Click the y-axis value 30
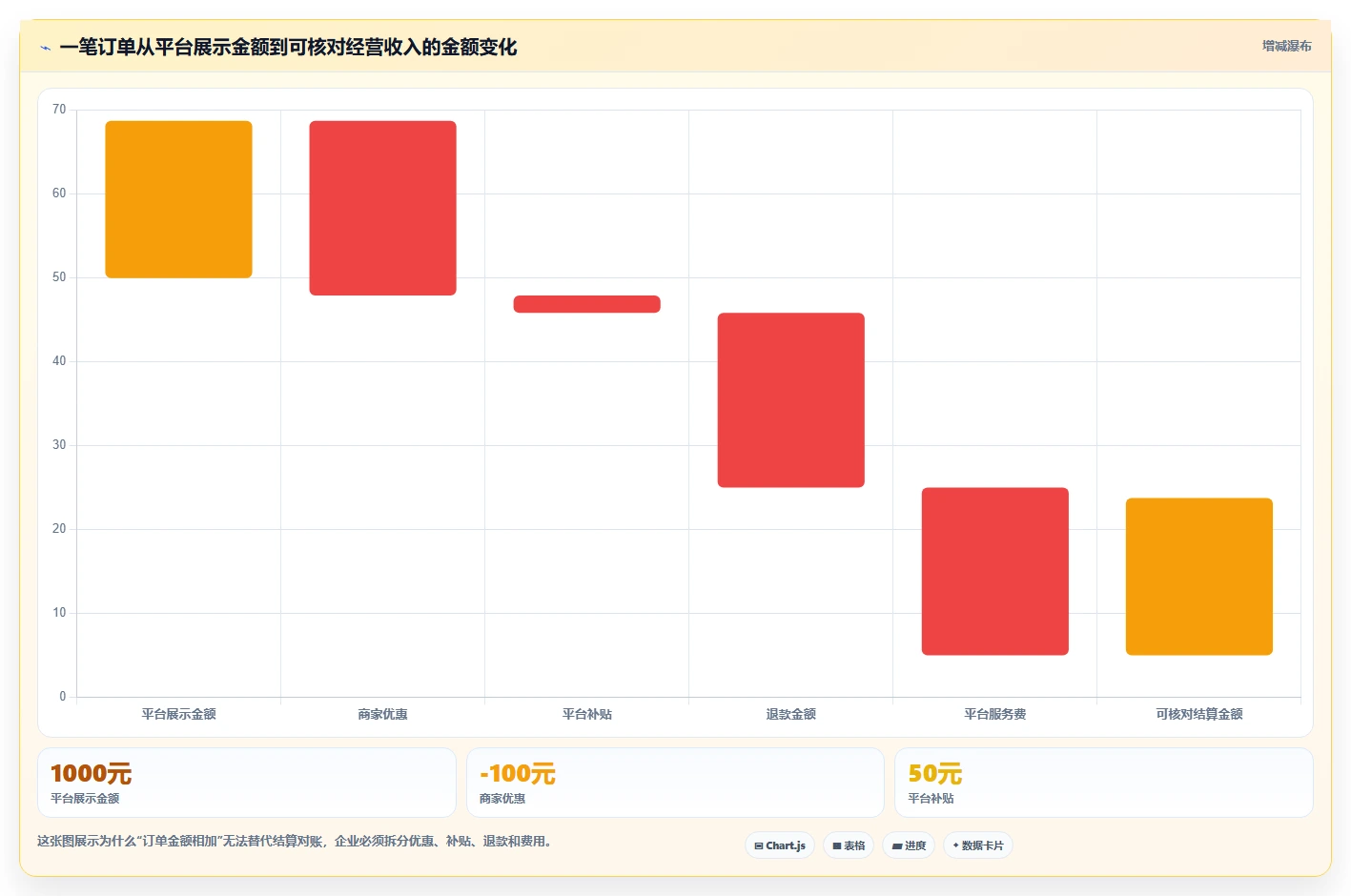This screenshot has height=896, width=1351. click(x=59, y=445)
